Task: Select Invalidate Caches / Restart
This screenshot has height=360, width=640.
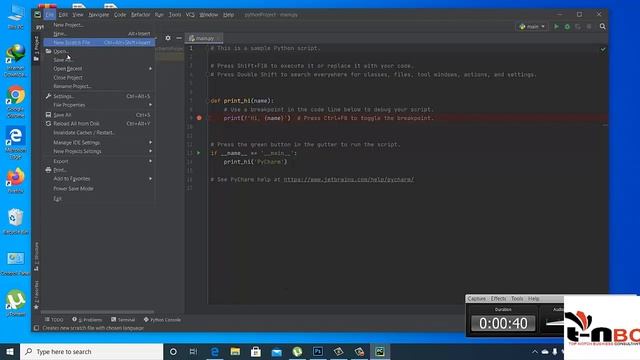Action: point(99,133)
